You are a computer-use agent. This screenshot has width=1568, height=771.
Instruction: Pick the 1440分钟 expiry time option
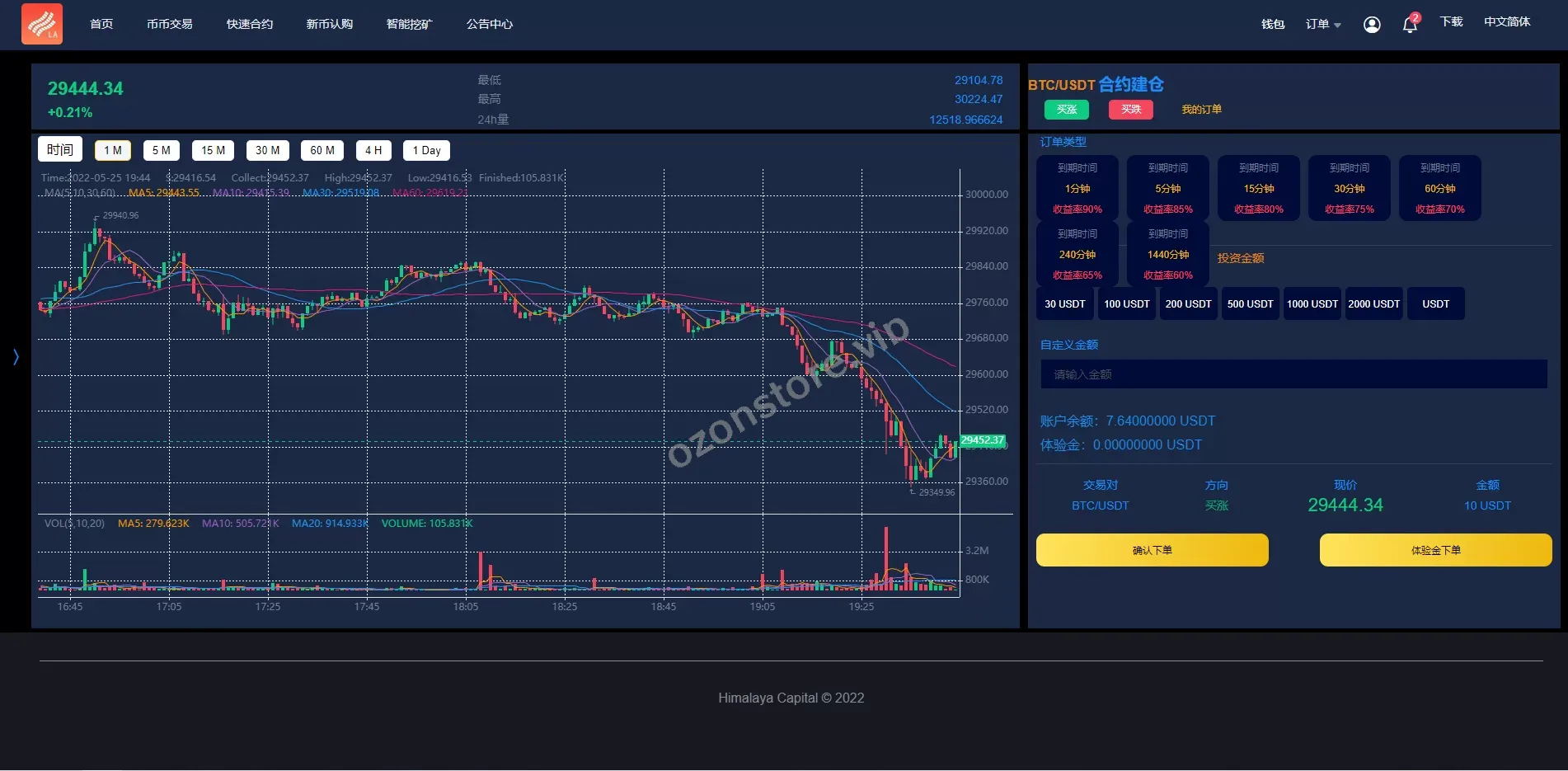pyautogui.click(x=1167, y=254)
